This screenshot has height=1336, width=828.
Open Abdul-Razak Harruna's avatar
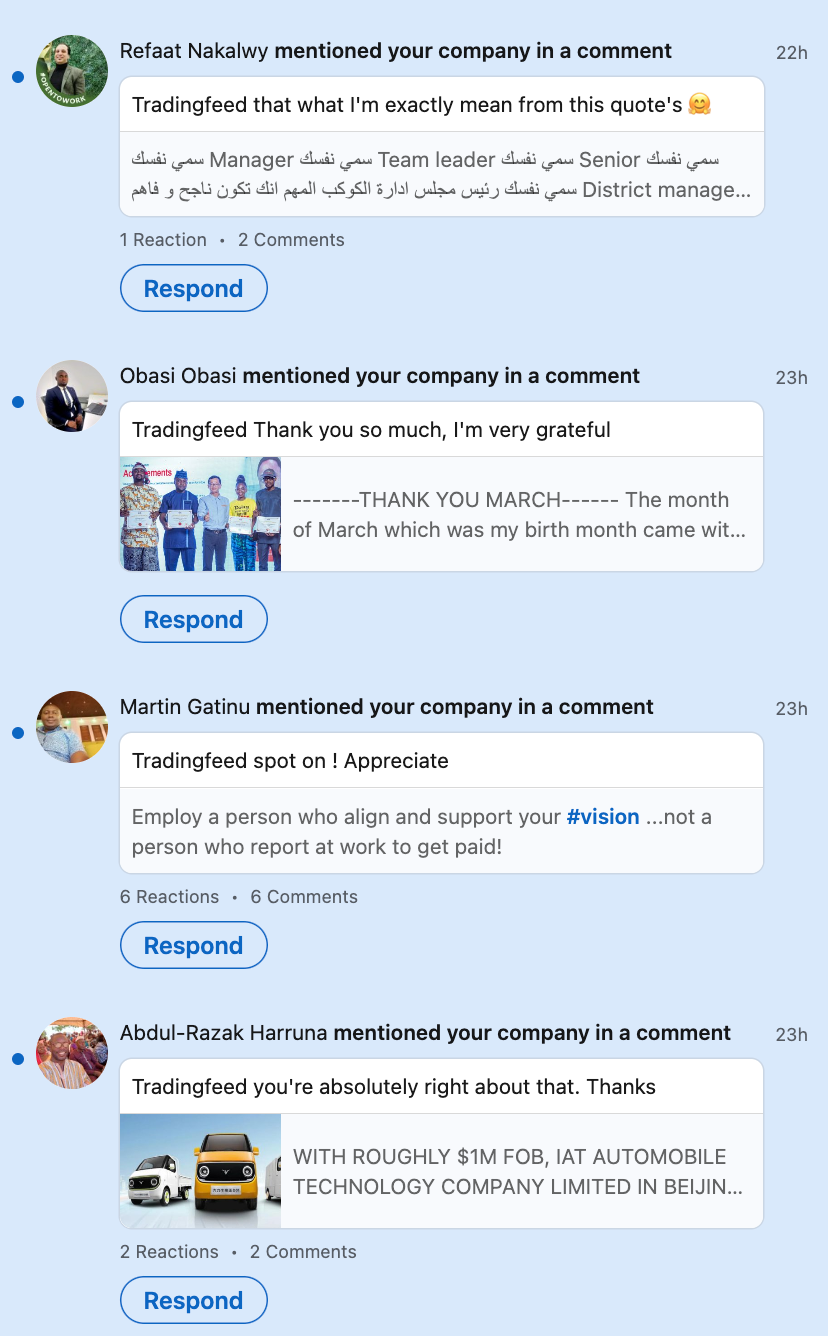72,1053
